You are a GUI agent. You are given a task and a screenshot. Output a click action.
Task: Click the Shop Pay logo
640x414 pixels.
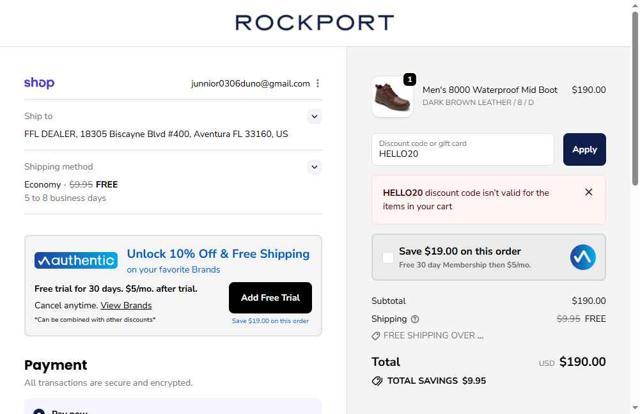coord(39,83)
